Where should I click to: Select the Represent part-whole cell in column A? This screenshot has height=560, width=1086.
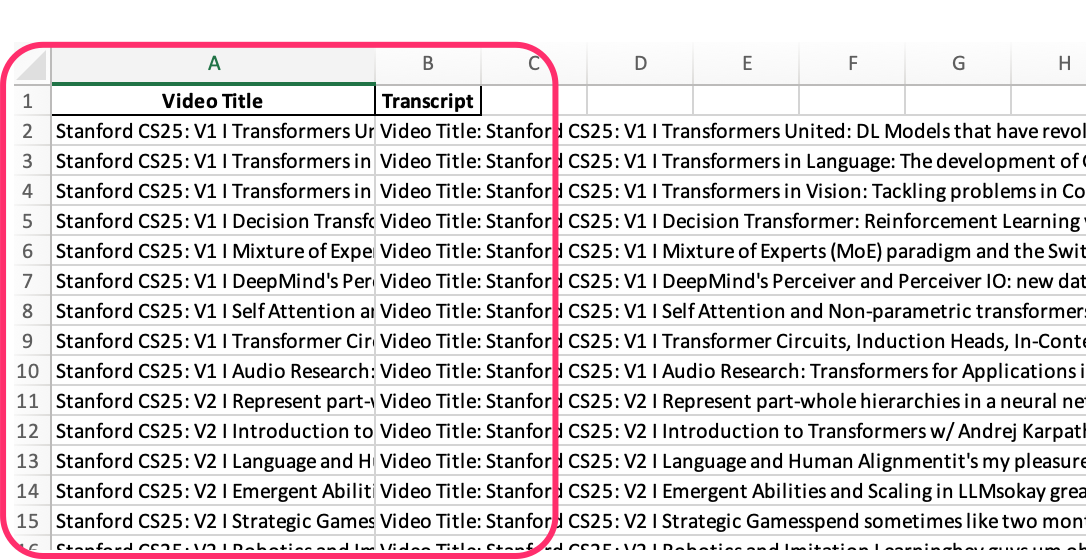coord(213,401)
